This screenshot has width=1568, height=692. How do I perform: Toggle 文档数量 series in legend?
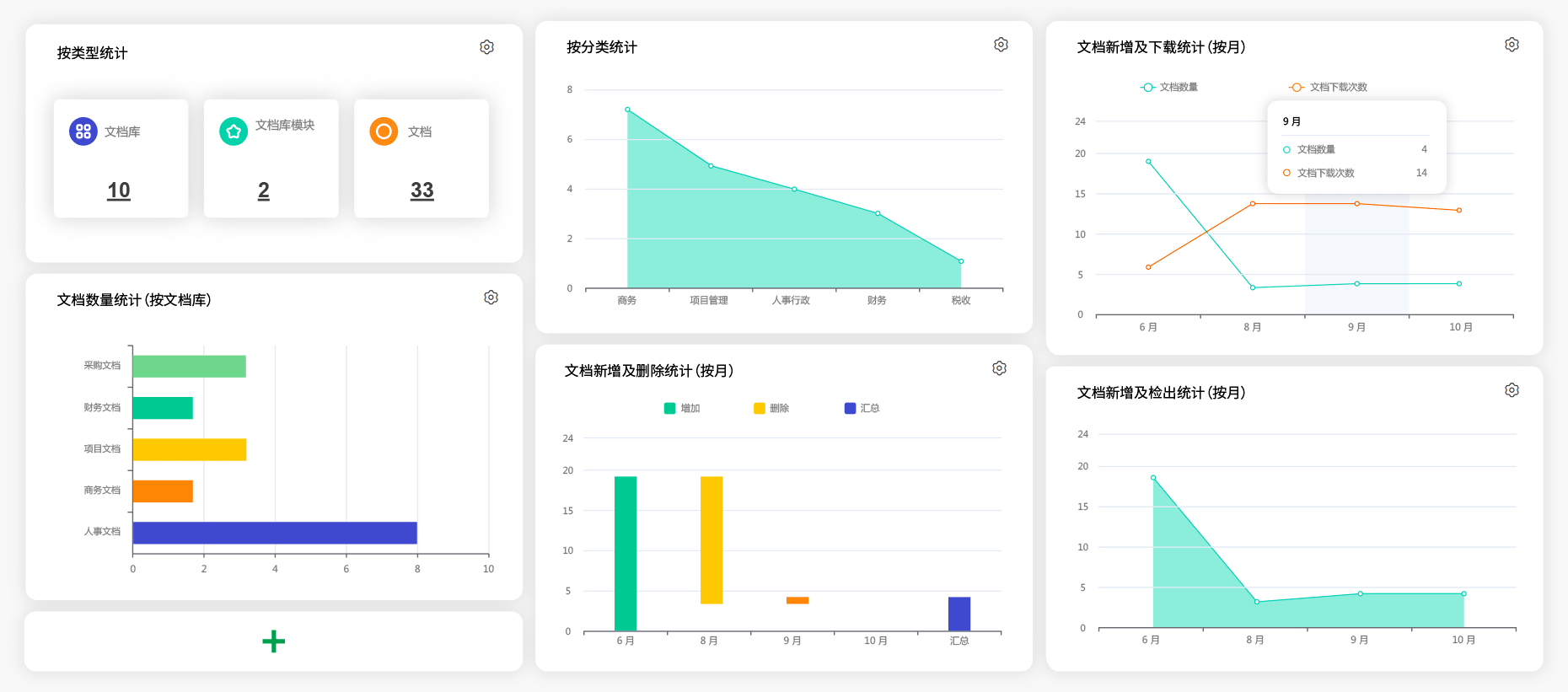[x=1169, y=88]
